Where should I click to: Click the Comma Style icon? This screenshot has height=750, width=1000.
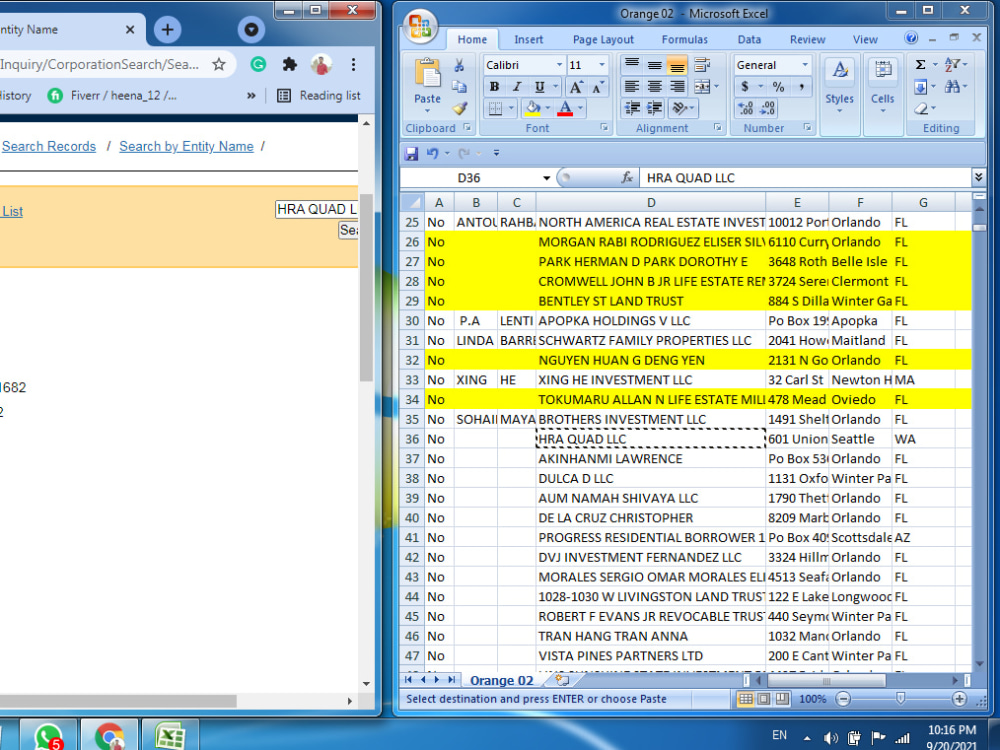coord(801,87)
